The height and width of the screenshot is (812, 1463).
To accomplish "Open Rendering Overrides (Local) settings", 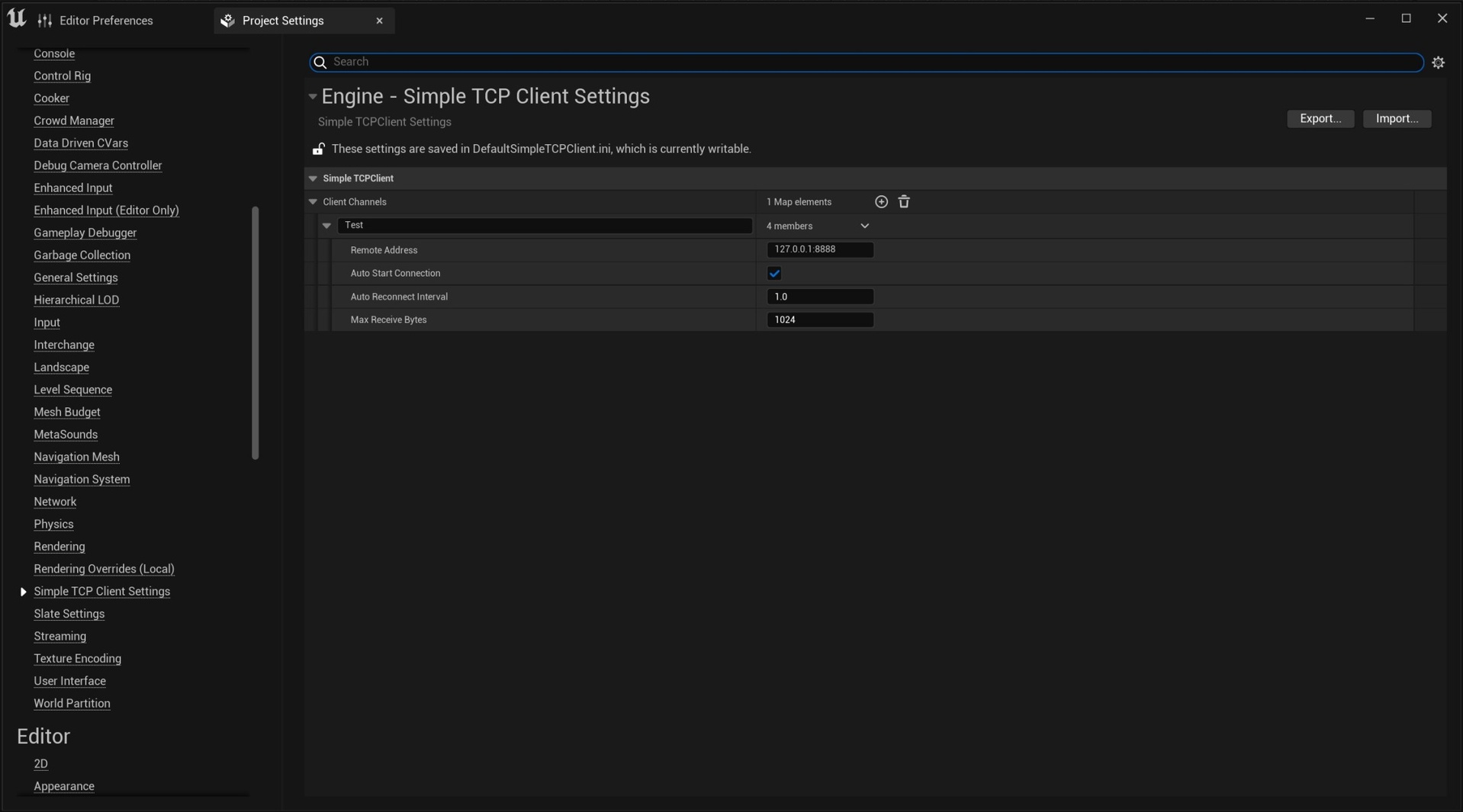I will [x=104, y=570].
